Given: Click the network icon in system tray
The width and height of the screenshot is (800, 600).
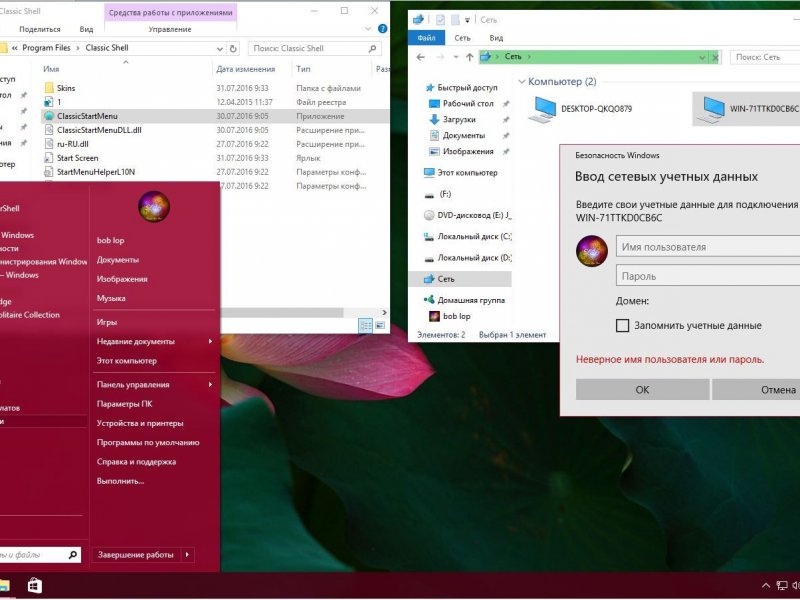Looking at the screenshot, I should point(782,586).
